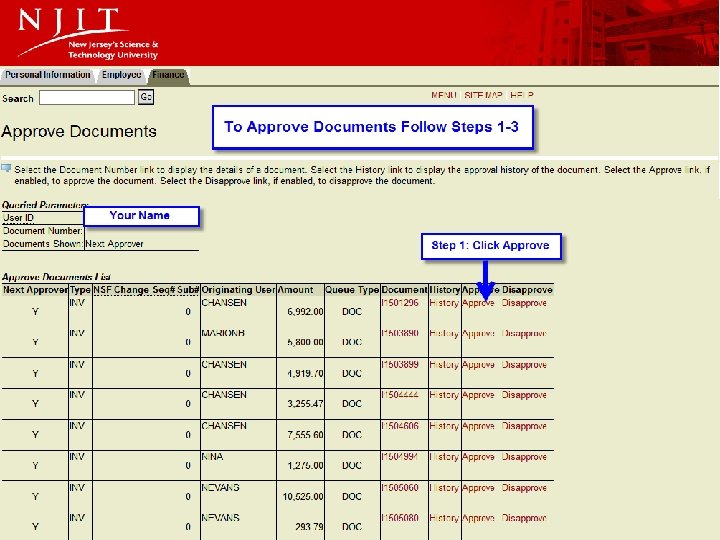View History for document I1501296
The width and height of the screenshot is (720, 540).
[x=444, y=303]
